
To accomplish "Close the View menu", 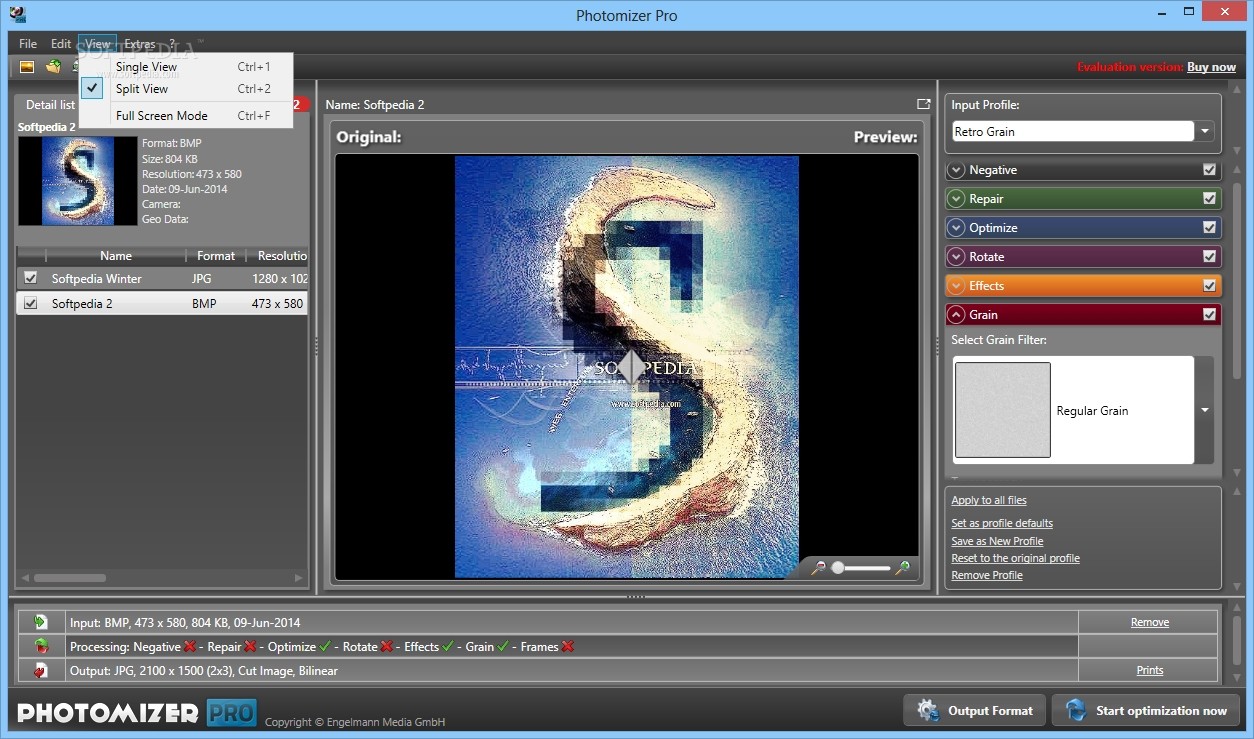I will click(x=98, y=44).
